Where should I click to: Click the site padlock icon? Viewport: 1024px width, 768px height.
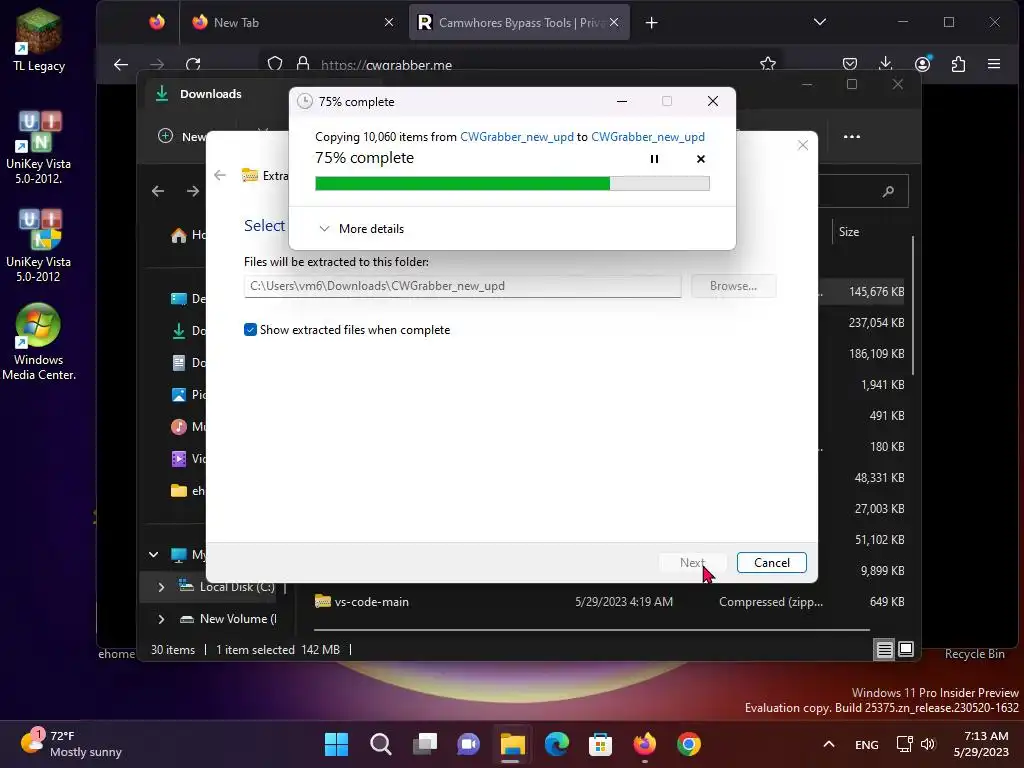click(302, 64)
